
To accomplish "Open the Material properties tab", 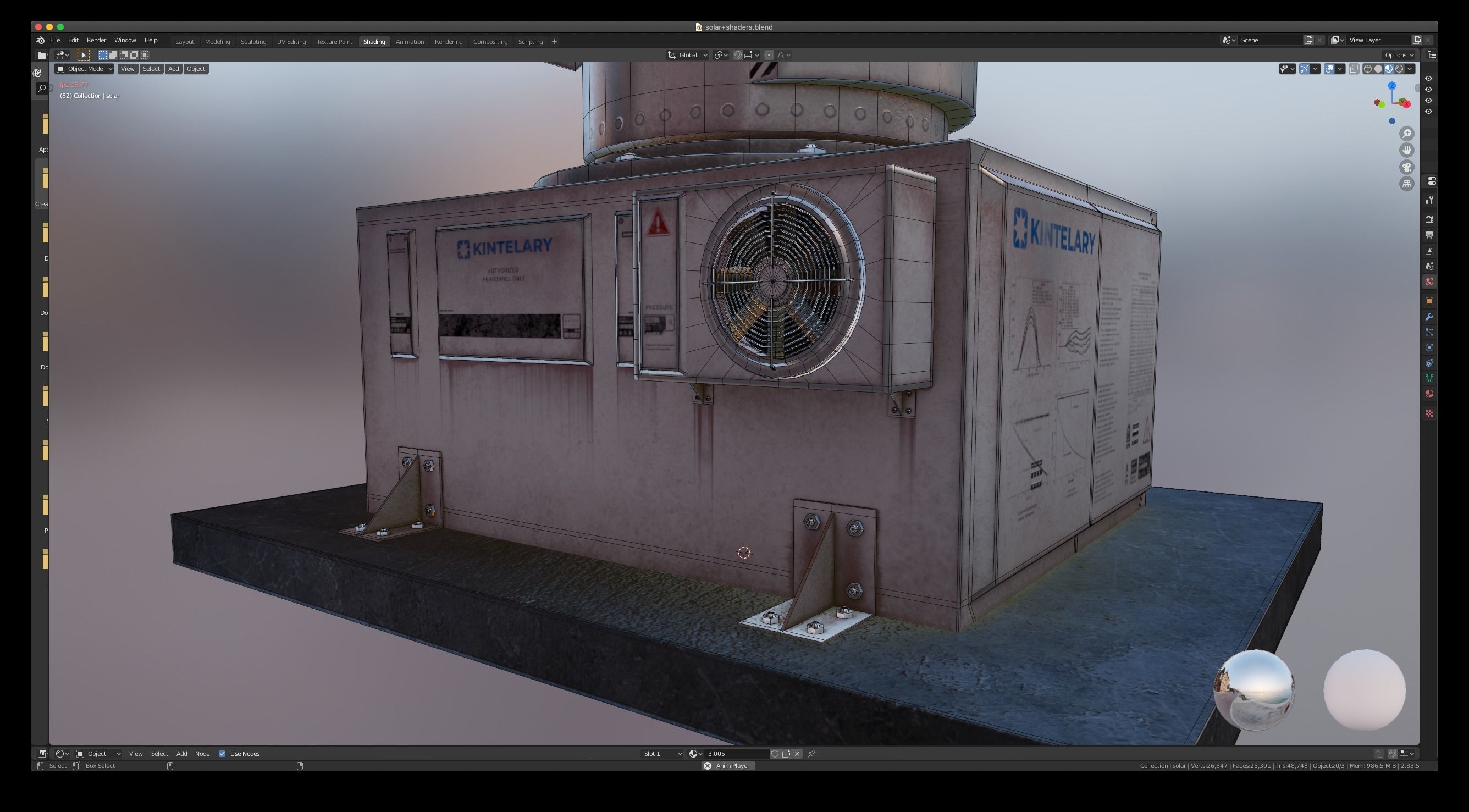I will click(1429, 394).
